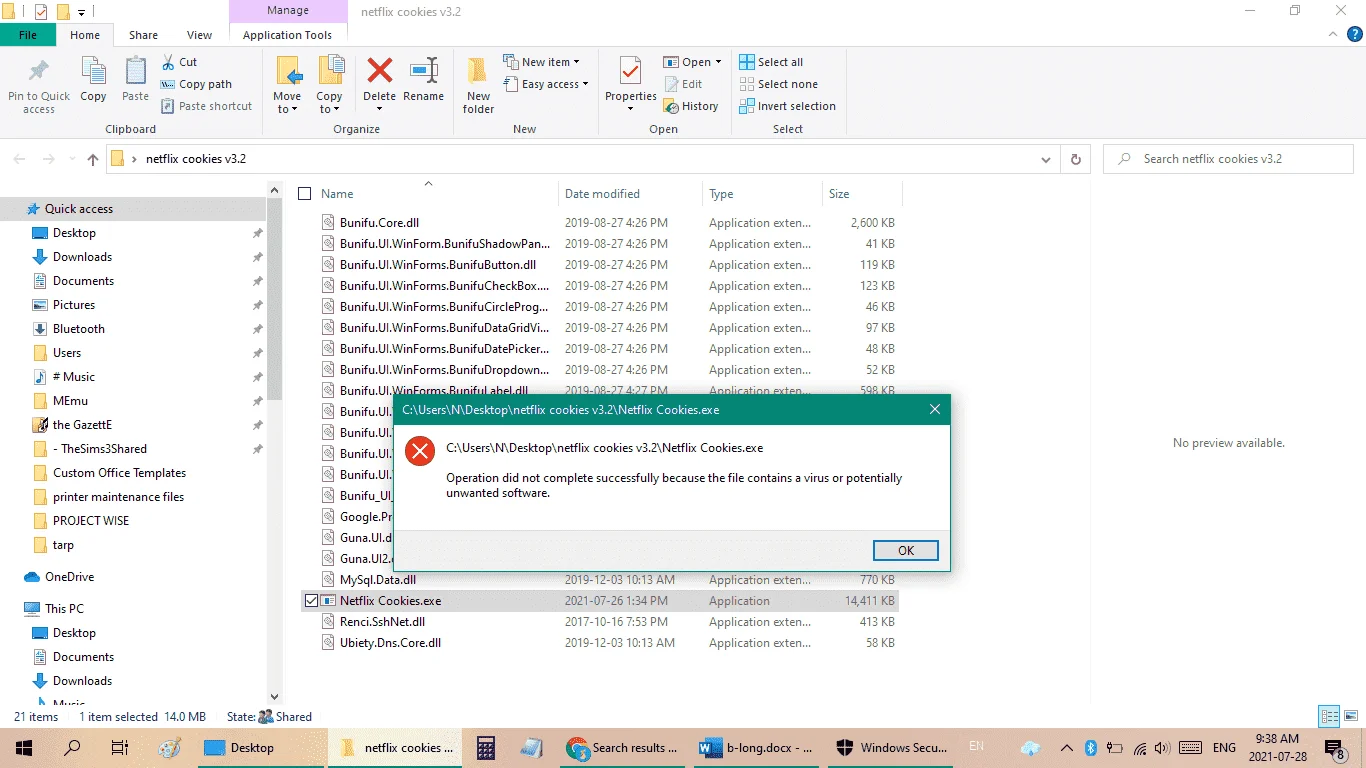This screenshot has height=768, width=1366.
Task: Expand the address bar history dropdown
Action: coord(1046,159)
